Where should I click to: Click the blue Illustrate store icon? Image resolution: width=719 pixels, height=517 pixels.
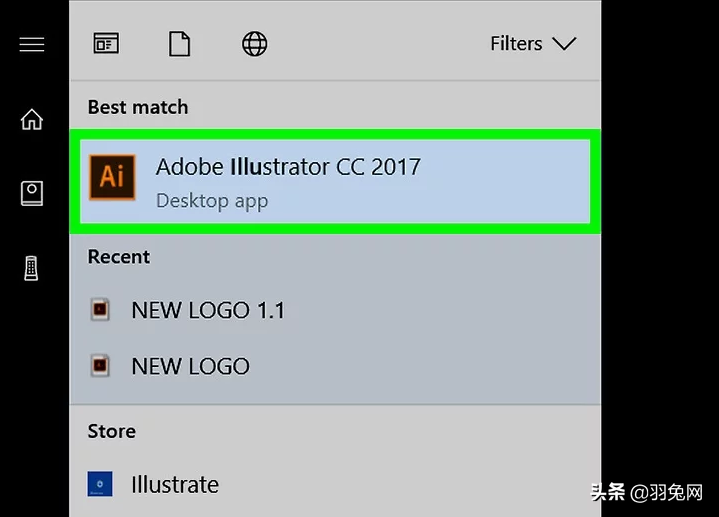pyautogui.click(x=99, y=485)
